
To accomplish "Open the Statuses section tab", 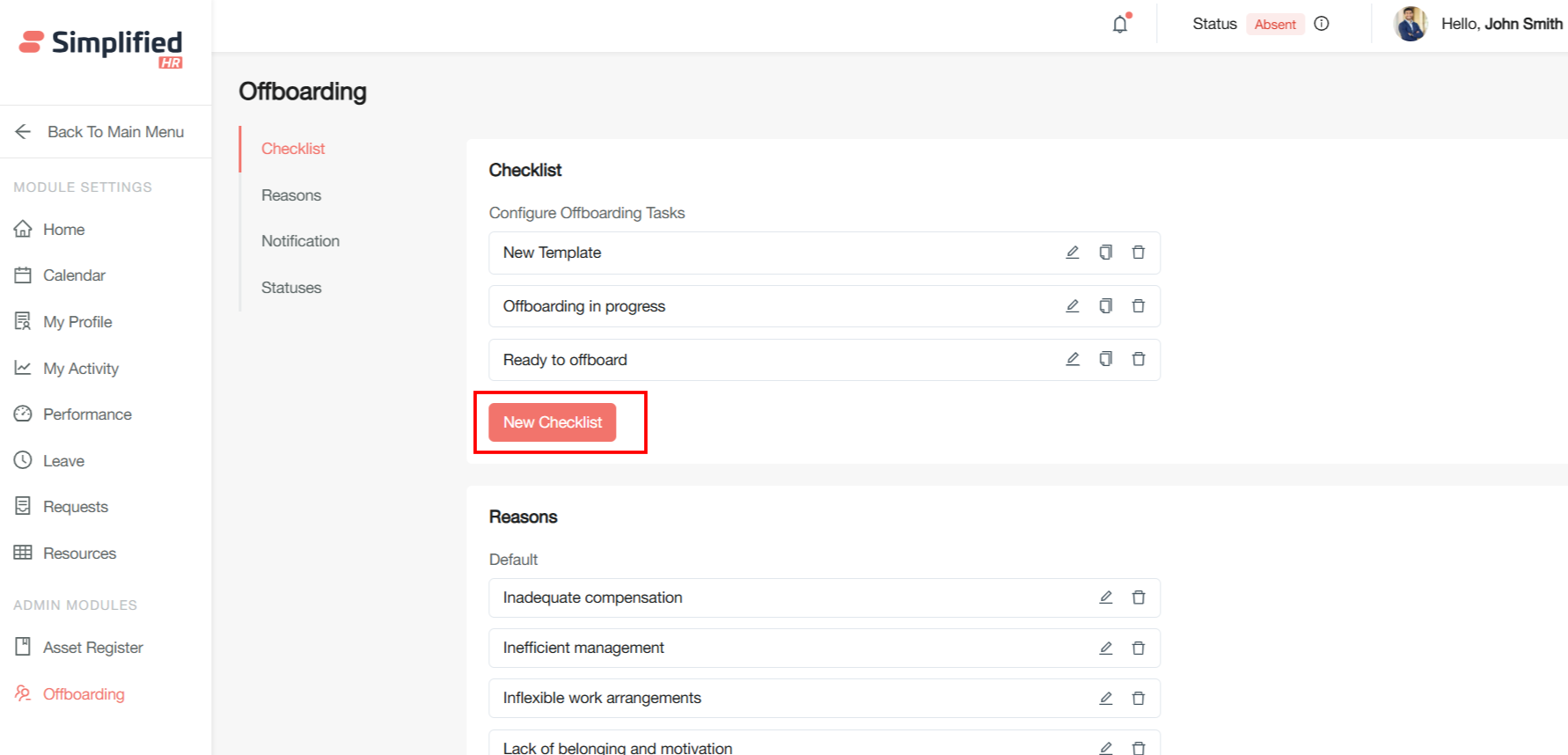I will [x=291, y=288].
